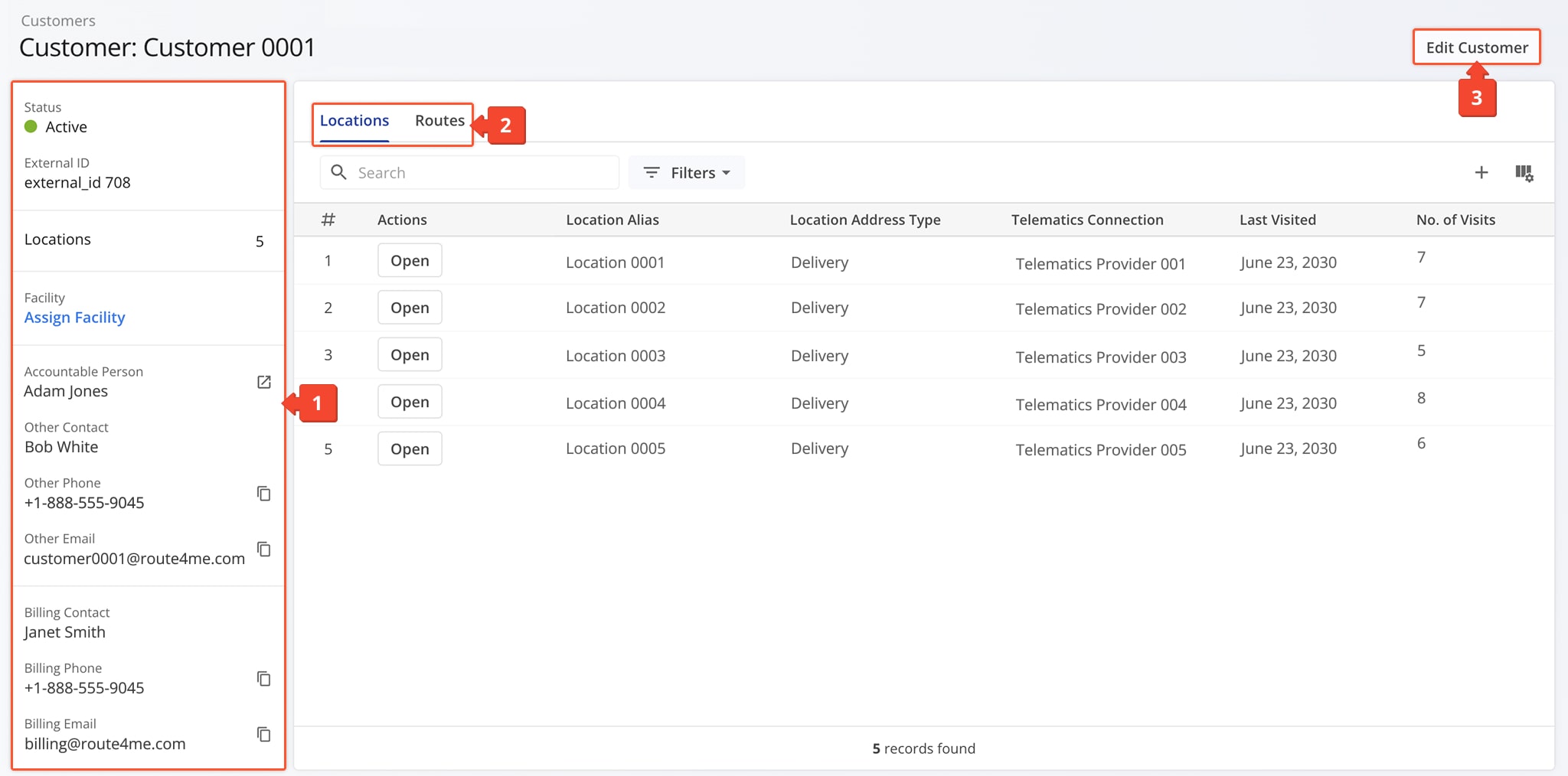Copy the Billing Phone number

click(x=263, y=678)
